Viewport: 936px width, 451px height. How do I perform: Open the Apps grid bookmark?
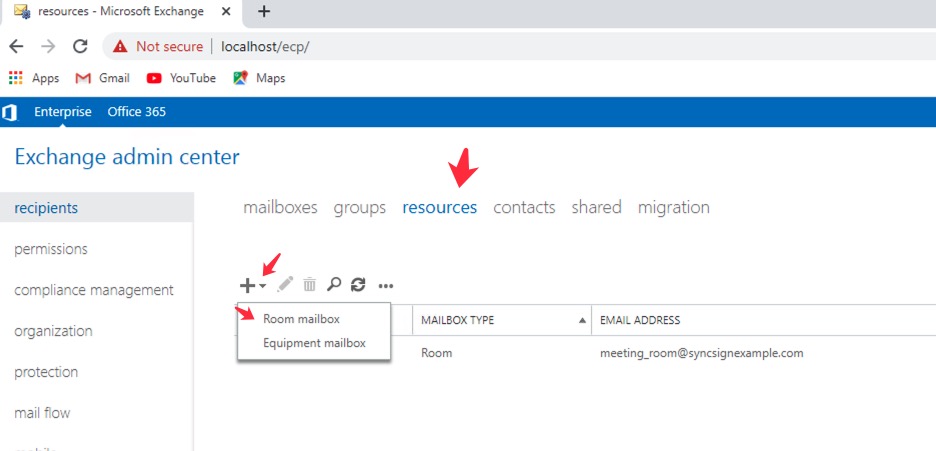[x=34, y=78]
